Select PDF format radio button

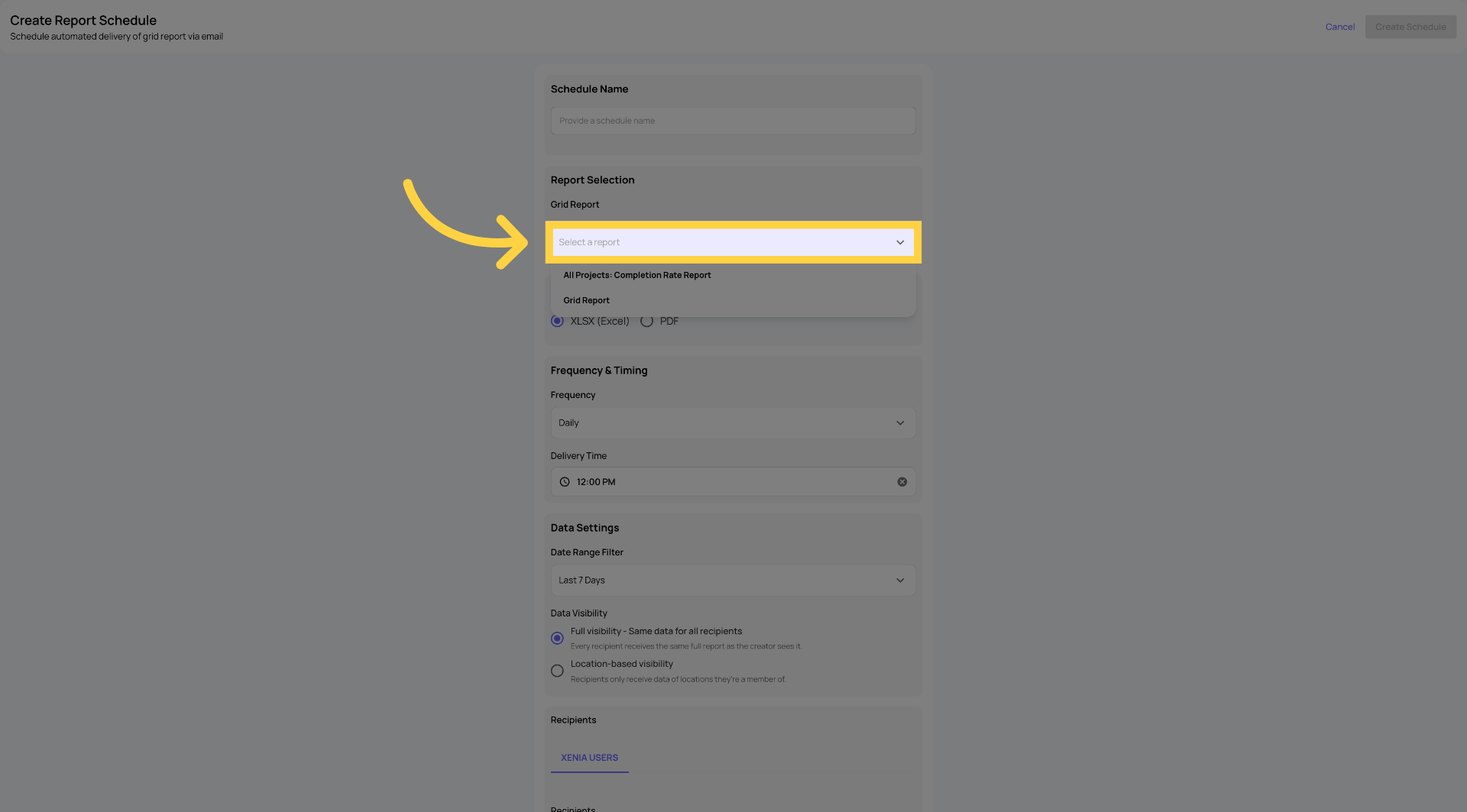point(646,321)
